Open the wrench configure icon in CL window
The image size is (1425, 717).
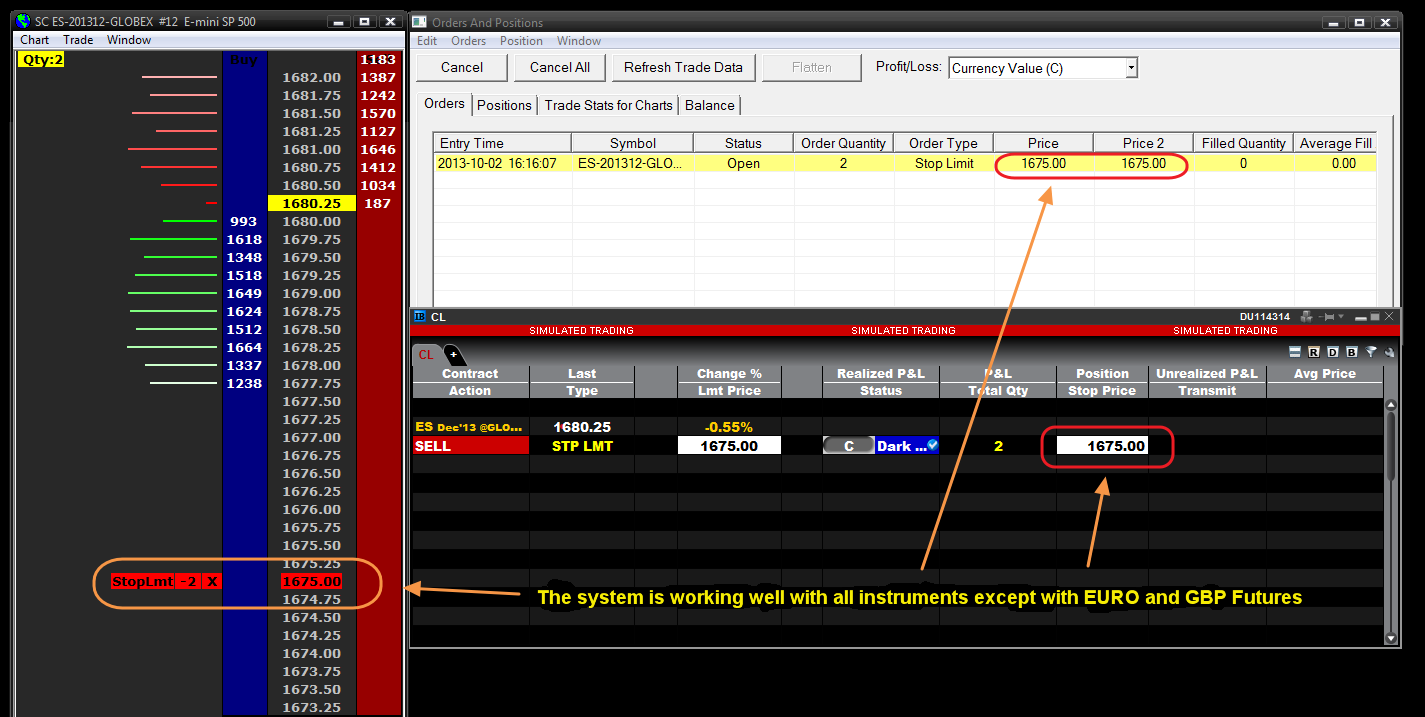pos(1389,352)
